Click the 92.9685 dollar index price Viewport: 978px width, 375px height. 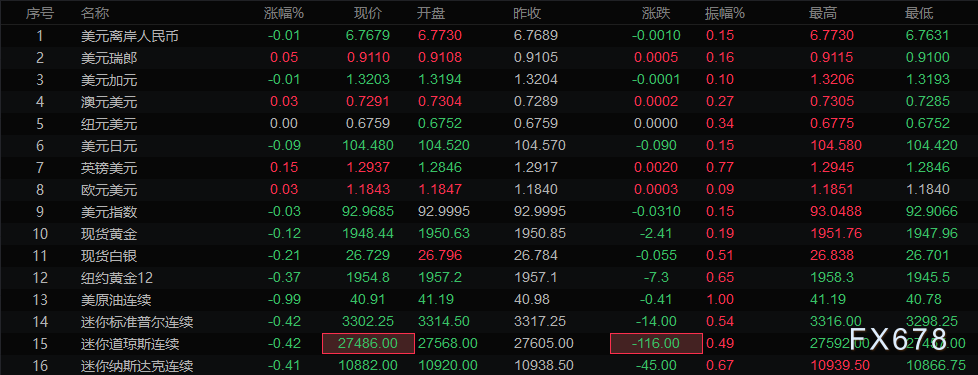[x=368, y=212]
